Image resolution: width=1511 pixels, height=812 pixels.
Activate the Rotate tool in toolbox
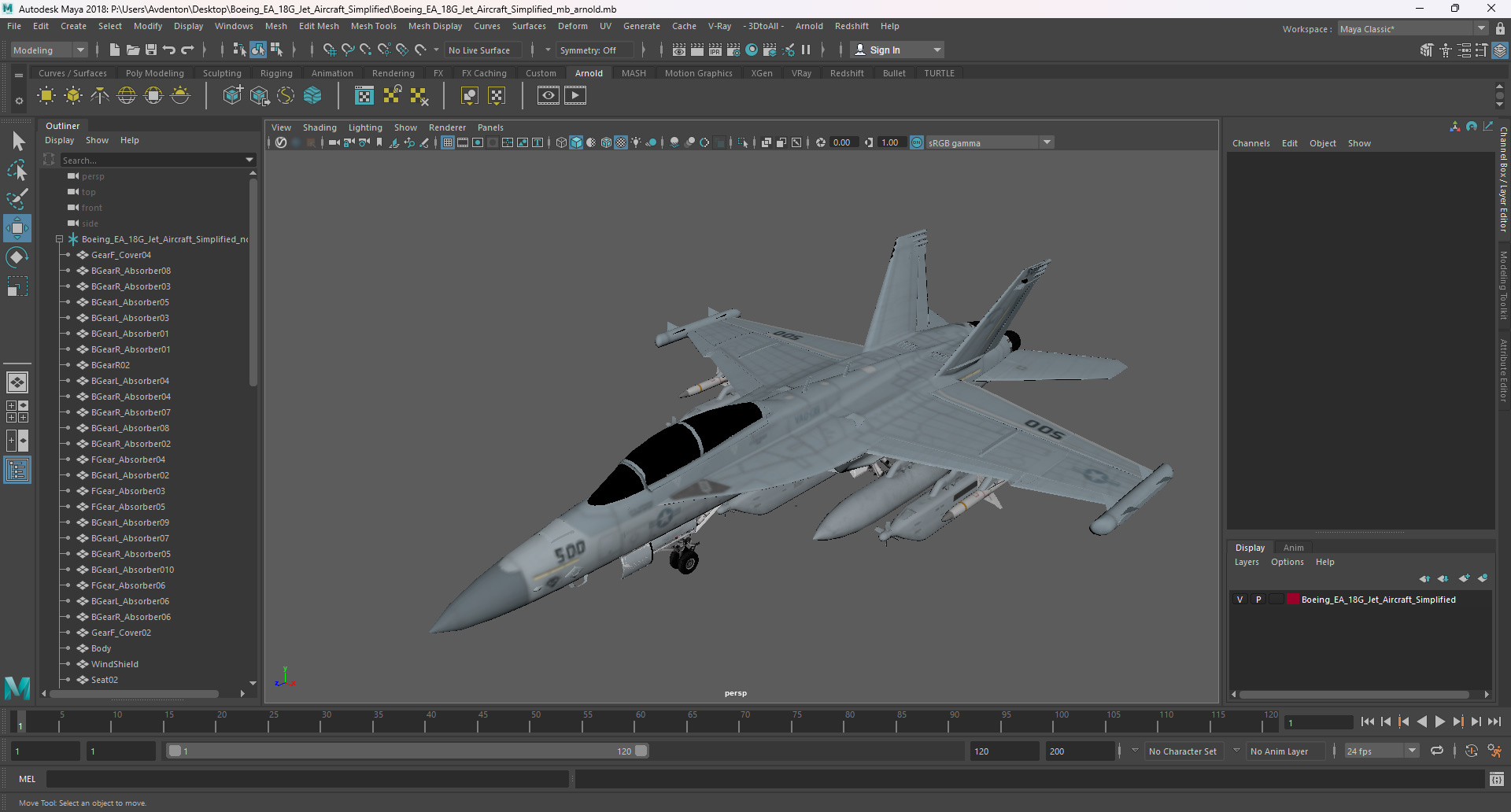coord(17,257)
